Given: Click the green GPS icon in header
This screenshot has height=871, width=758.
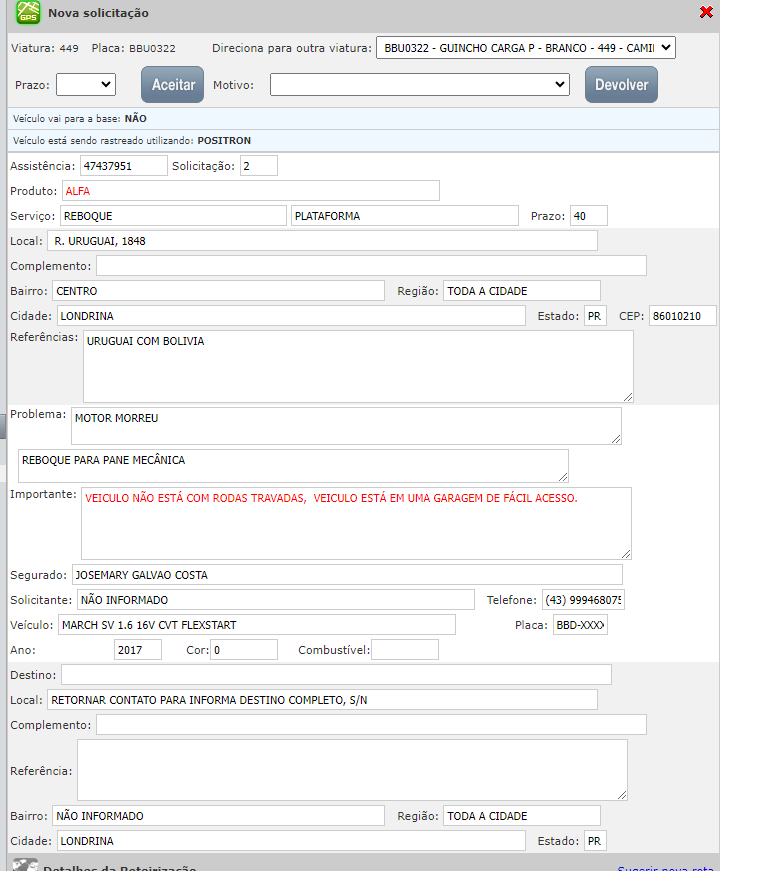Looking at the screenshot, I should (x=29, y=13).
